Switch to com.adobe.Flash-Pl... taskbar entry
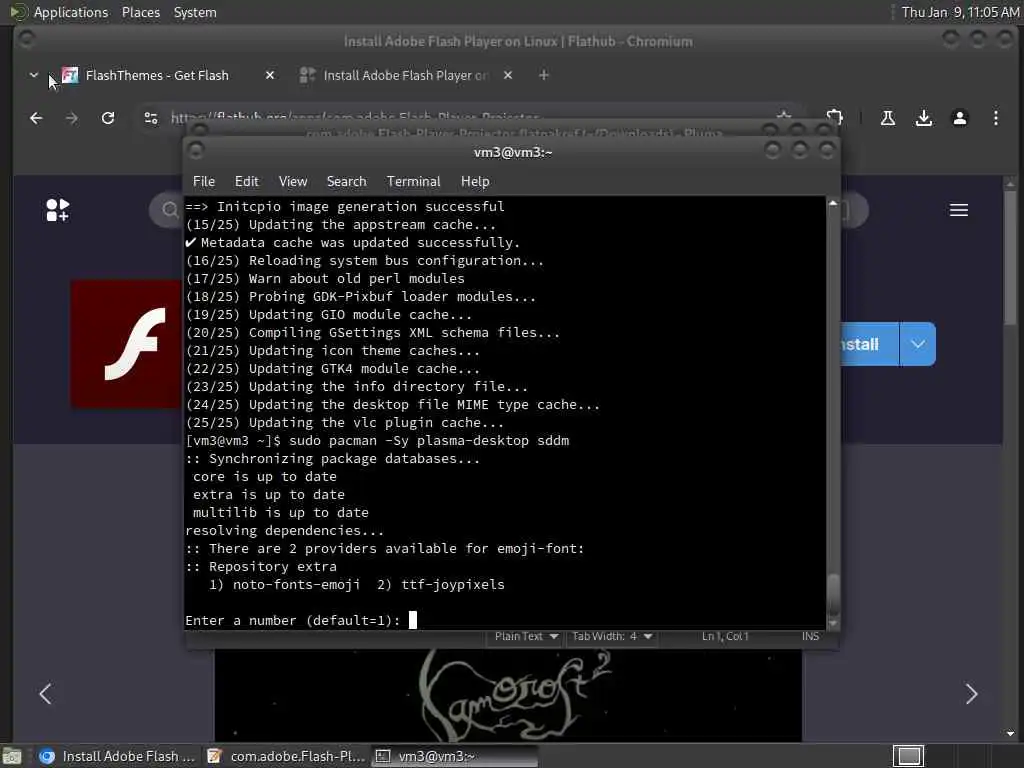The image size is (1024, 768). pyautogui.click(x=287, y=756)
